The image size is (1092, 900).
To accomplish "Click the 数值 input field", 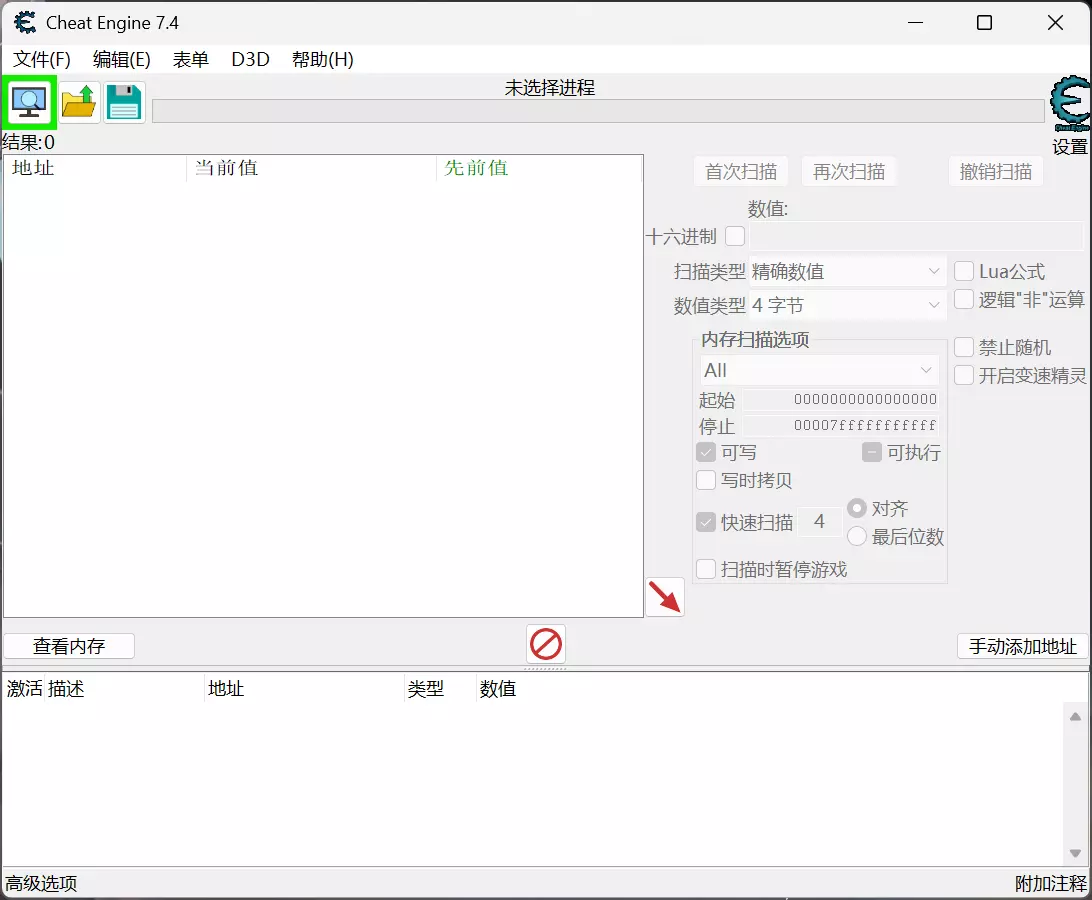I will point(916,236).
